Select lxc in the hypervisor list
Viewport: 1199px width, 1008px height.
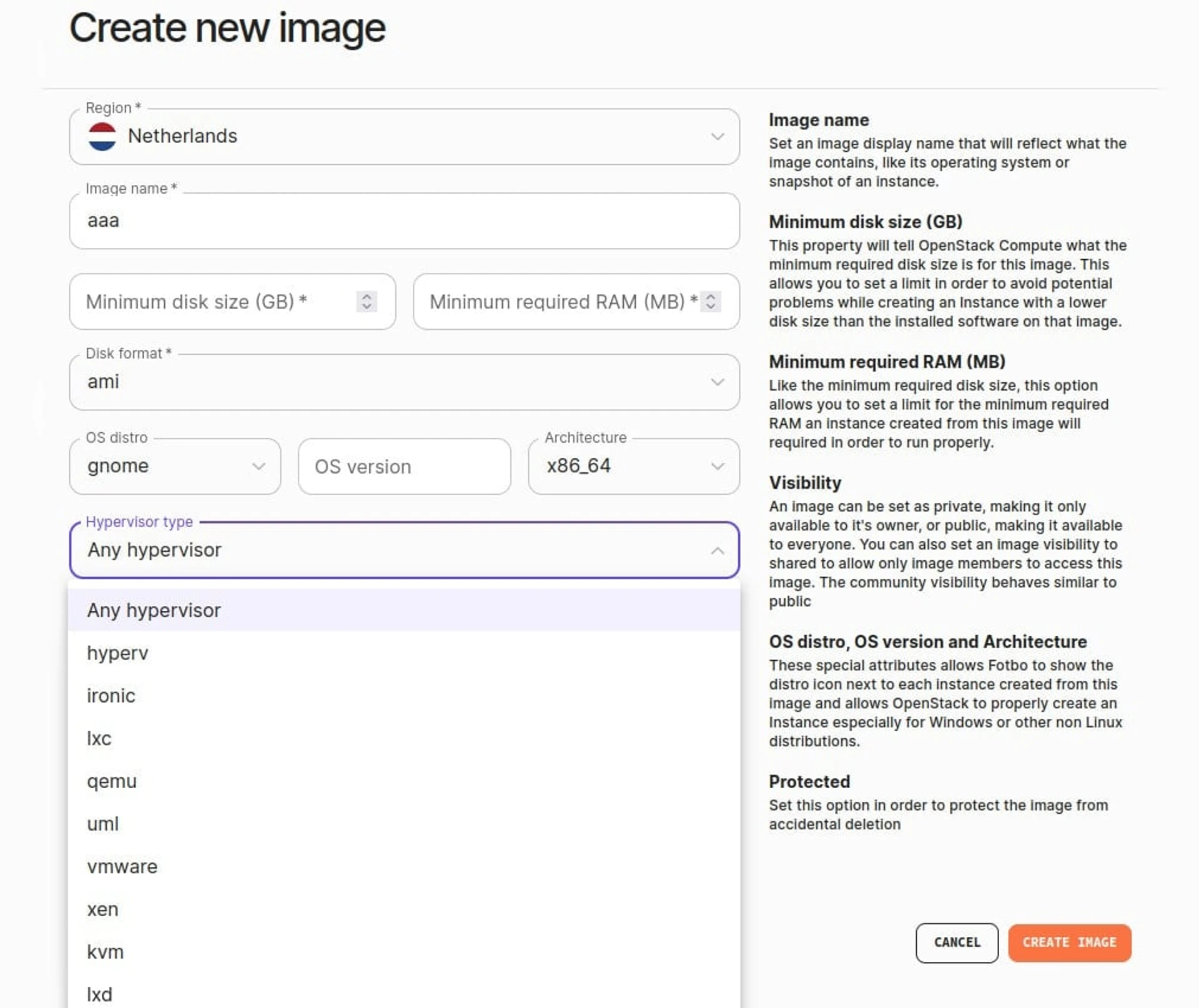(x=404, y=739)
